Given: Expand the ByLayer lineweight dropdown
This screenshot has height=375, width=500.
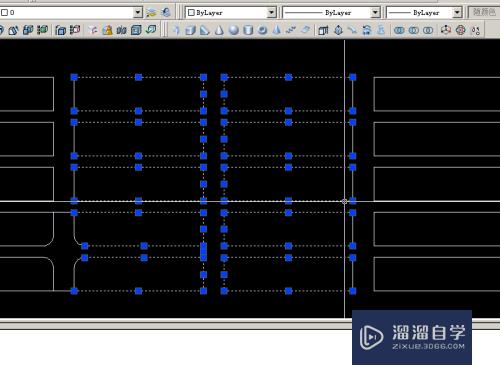Looking at the screenshot, I should [x=457, y=13].
